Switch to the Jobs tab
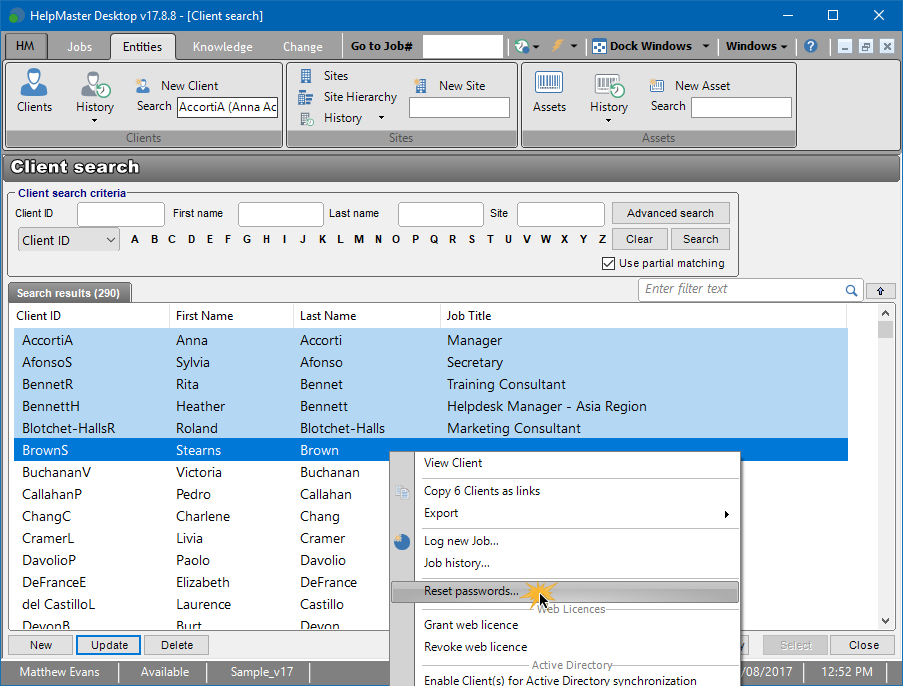The height and width of the screenshot is (686, 903). [x=79, y=47]
